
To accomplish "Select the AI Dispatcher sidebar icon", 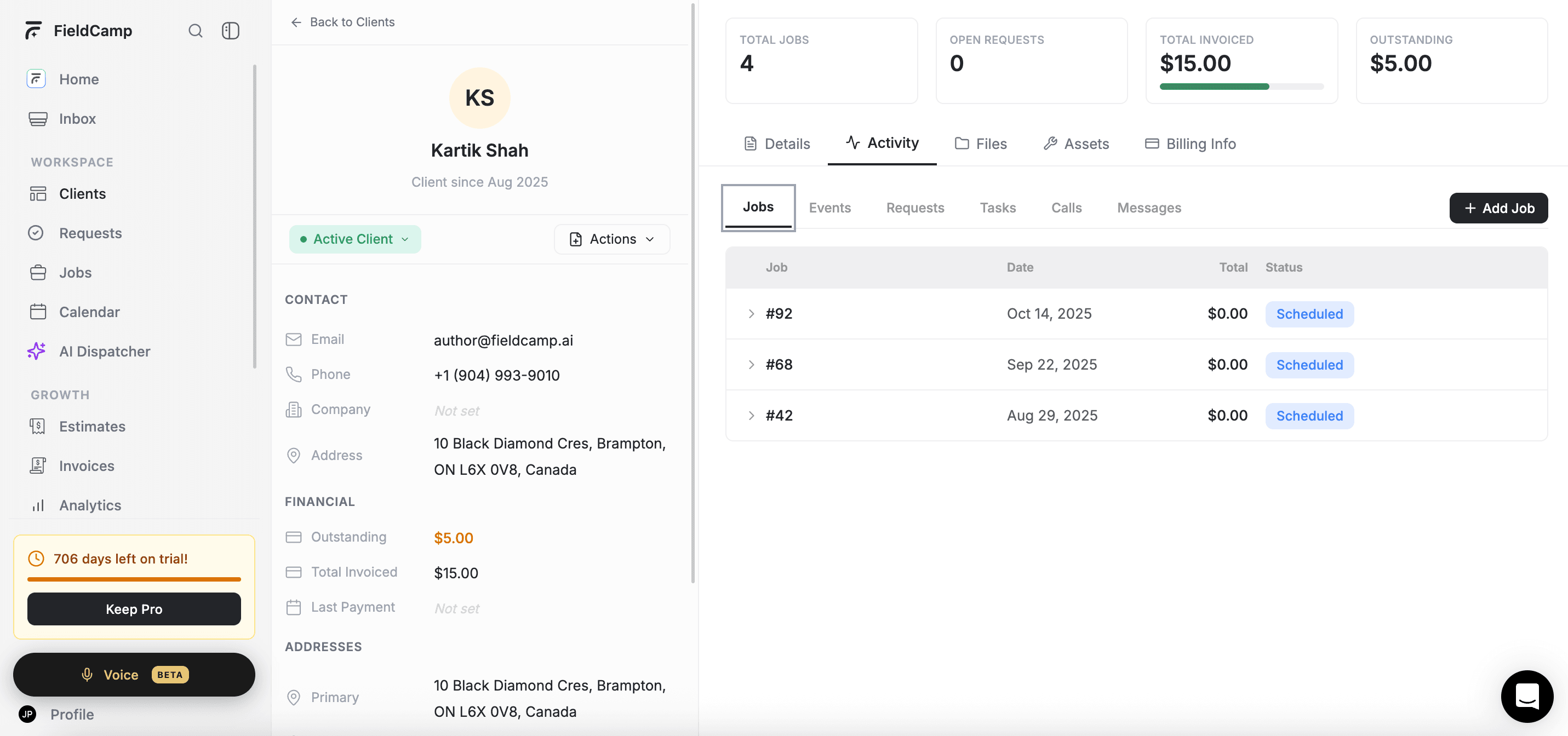I will coord(37,351).
